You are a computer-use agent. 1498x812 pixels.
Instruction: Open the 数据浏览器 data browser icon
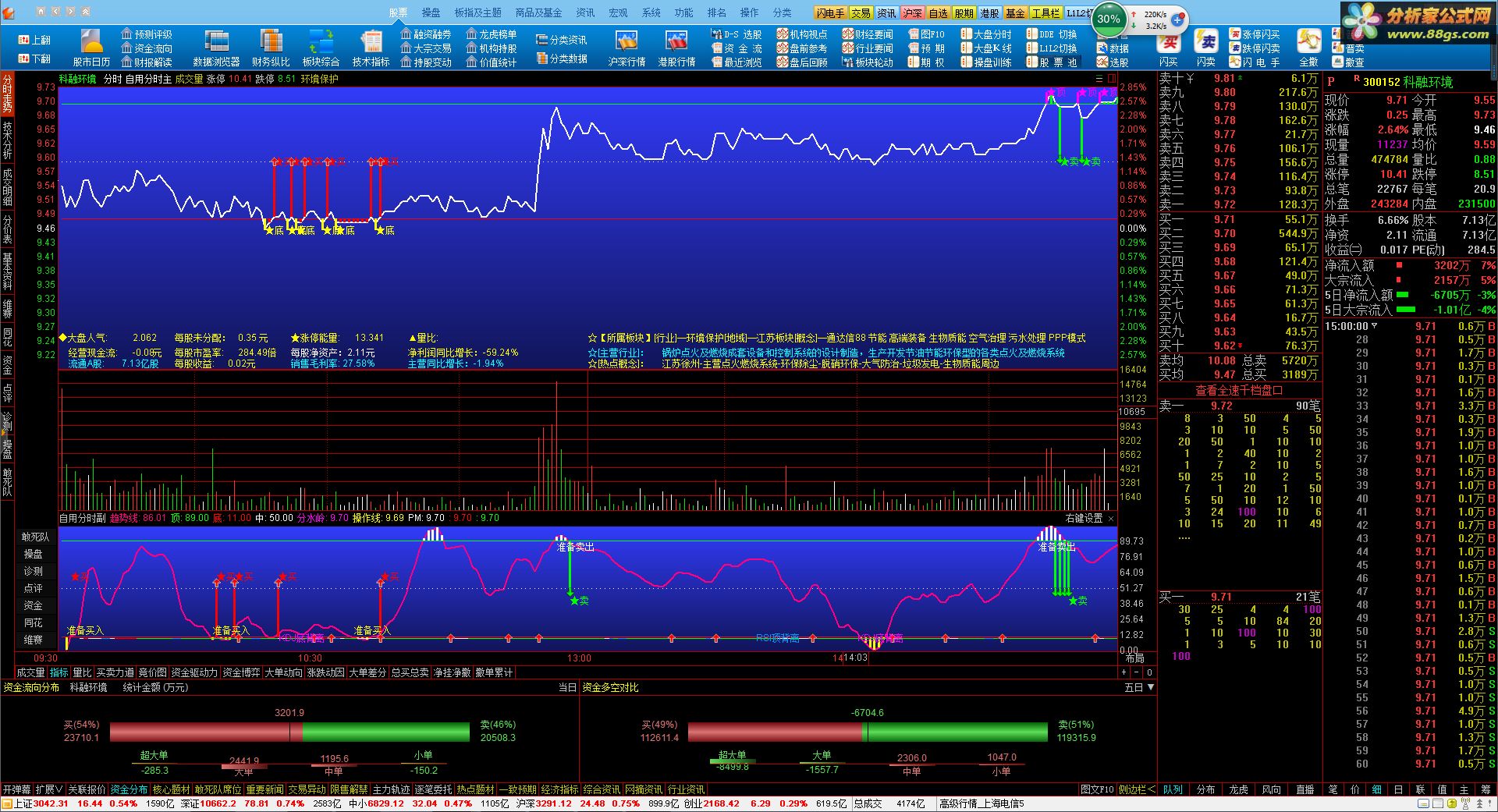tap(216, 48)
